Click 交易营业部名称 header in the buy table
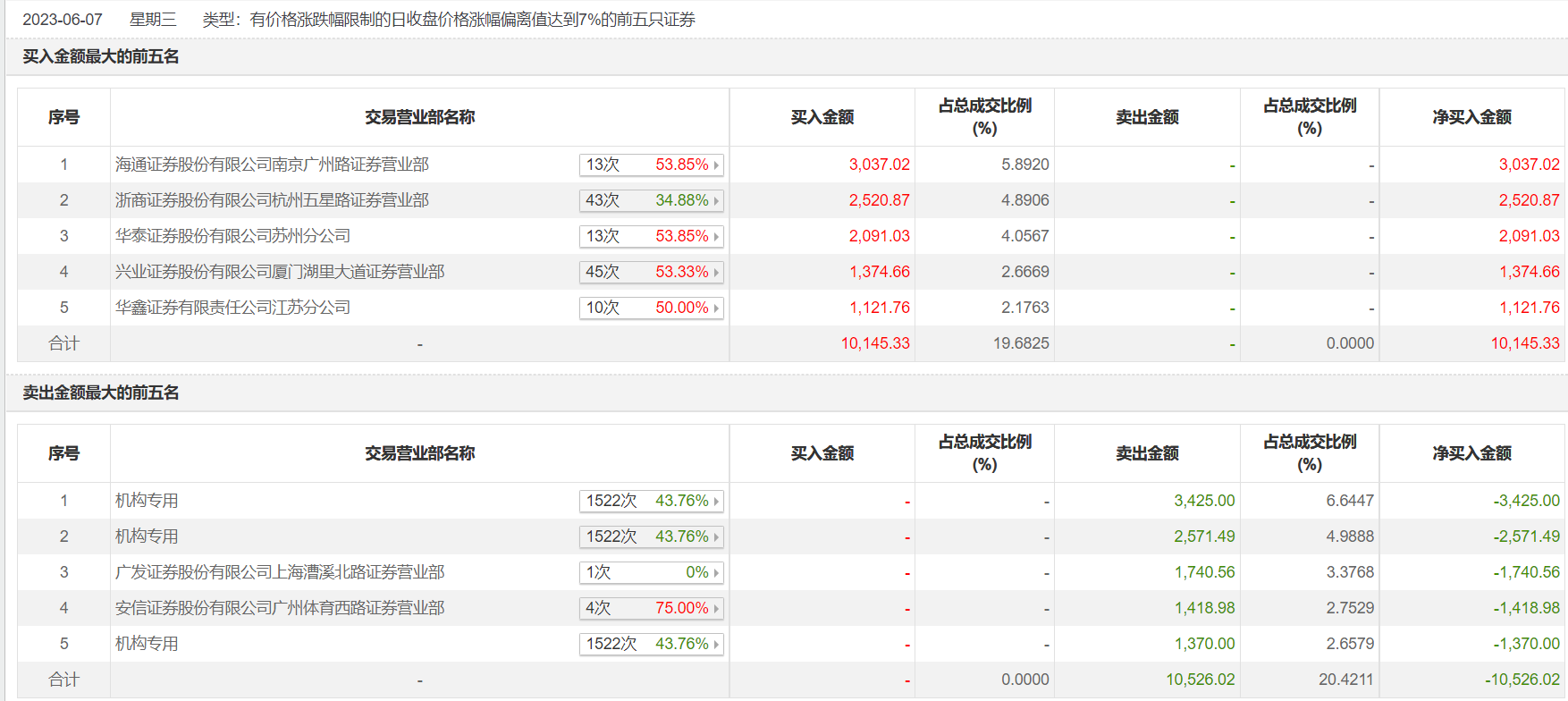1568x701 pixels. coord(420,117)
